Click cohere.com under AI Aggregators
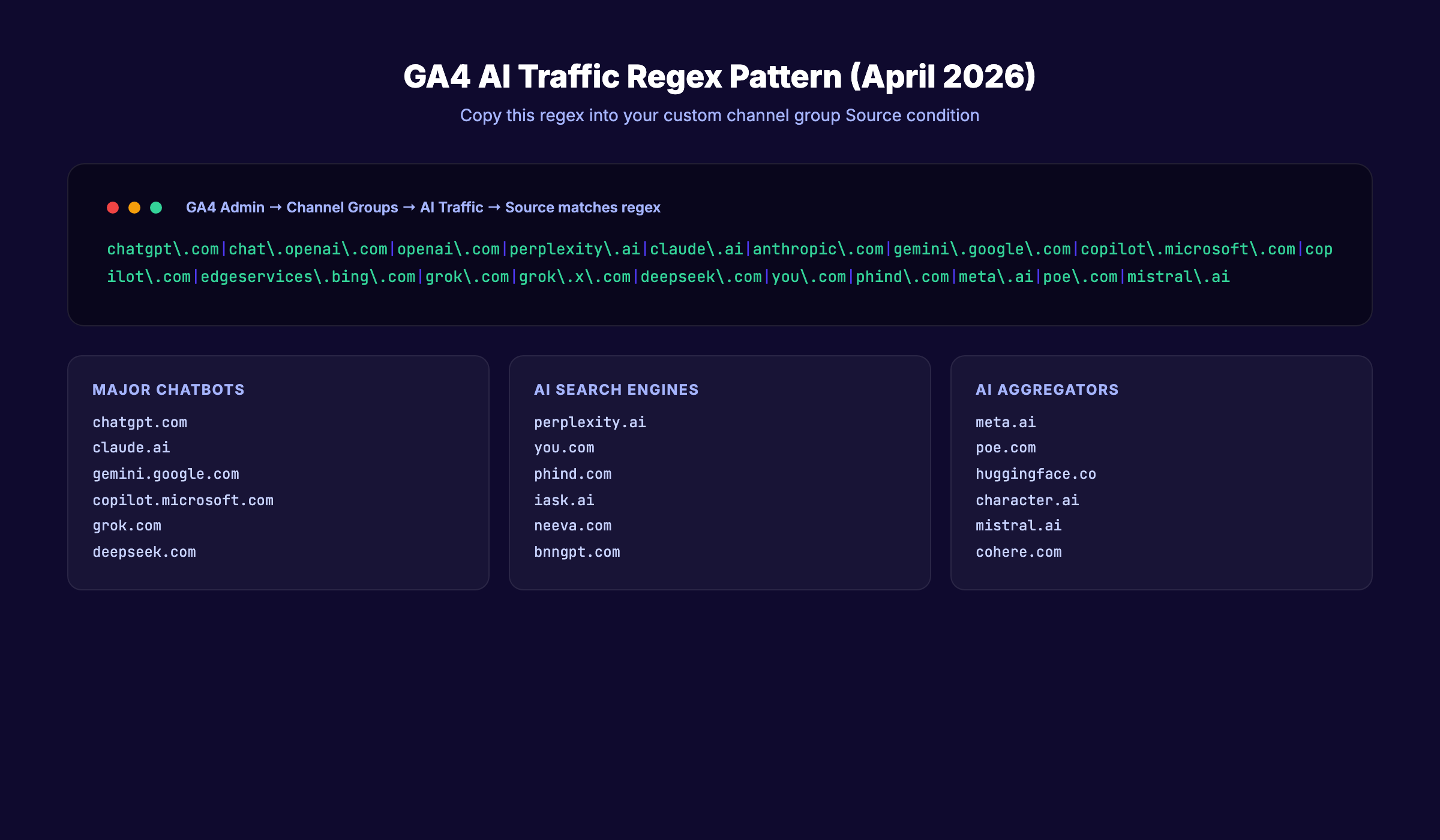 click(x=1018, y=551)
